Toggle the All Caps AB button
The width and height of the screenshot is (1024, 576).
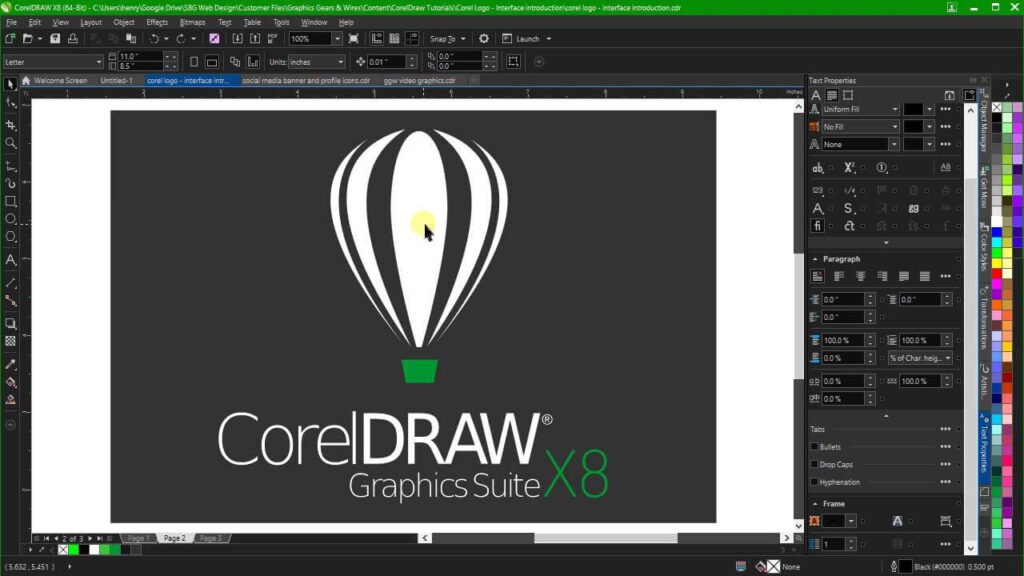(x=946, y=168)
